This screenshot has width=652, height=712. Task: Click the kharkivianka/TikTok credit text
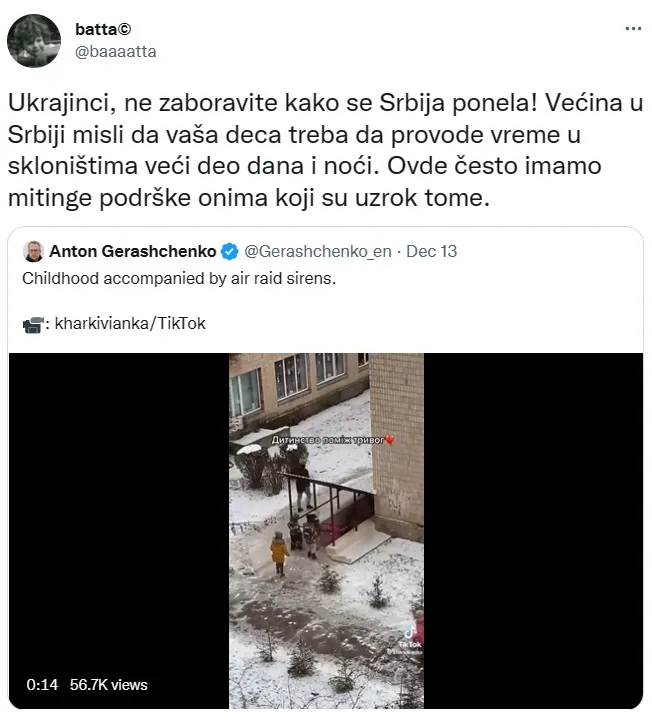[130, 323]
